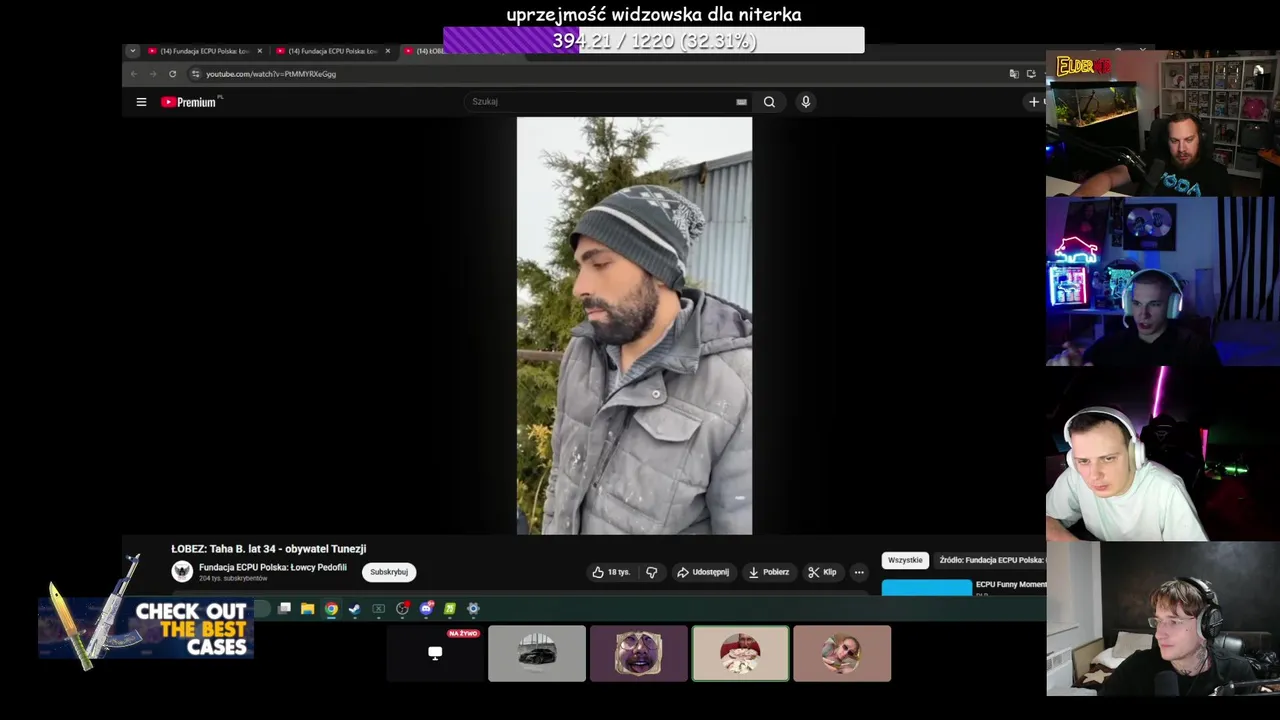Open green app icon on taskbar
The height and width of the screenshot is (720, 1280).
(450, 608)
